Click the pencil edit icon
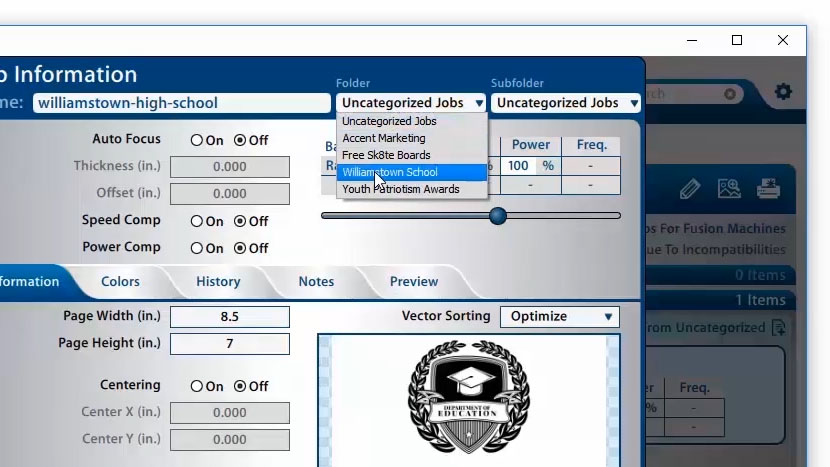The height and width of the screenshot is (467, 830). (689, 188)
